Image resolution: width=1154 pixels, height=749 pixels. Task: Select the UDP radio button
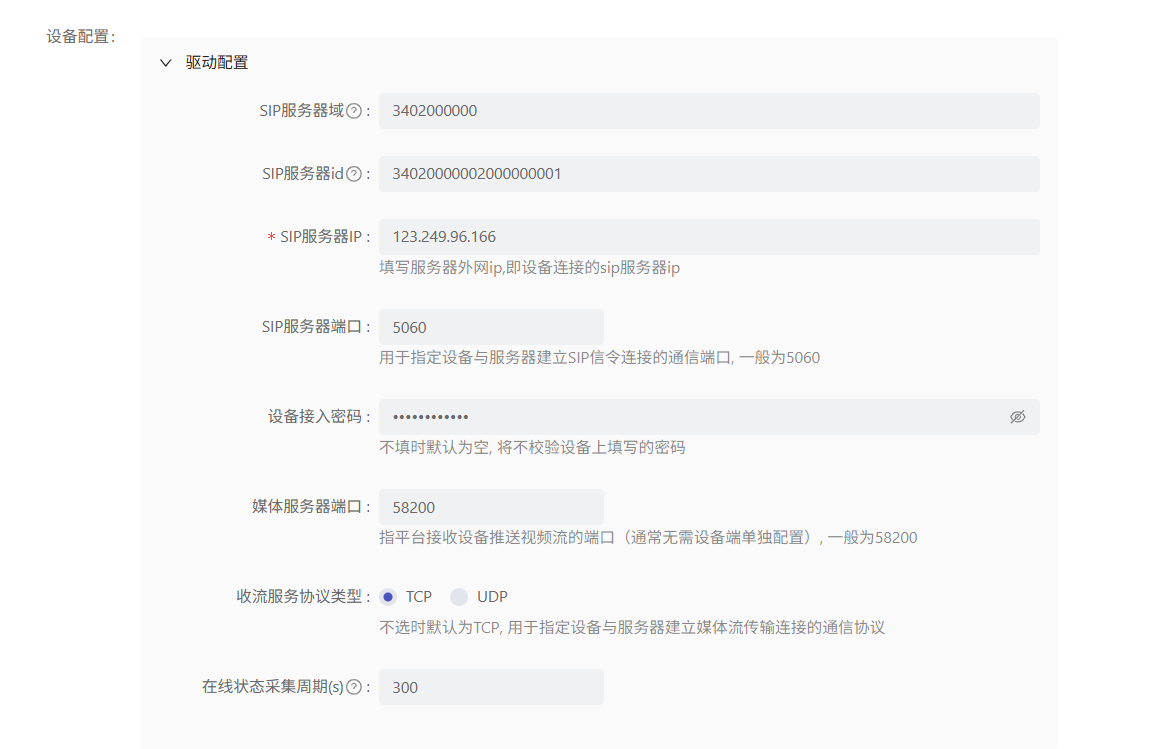coord(459,597)
